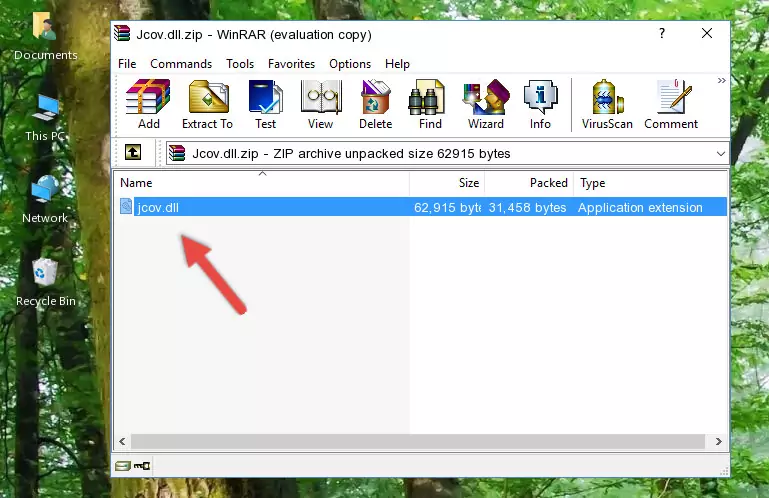Image resolution: width=769 pixels, height=498 pixels.
Task: Open the Options menu
Action: click(x=350, y=64)
